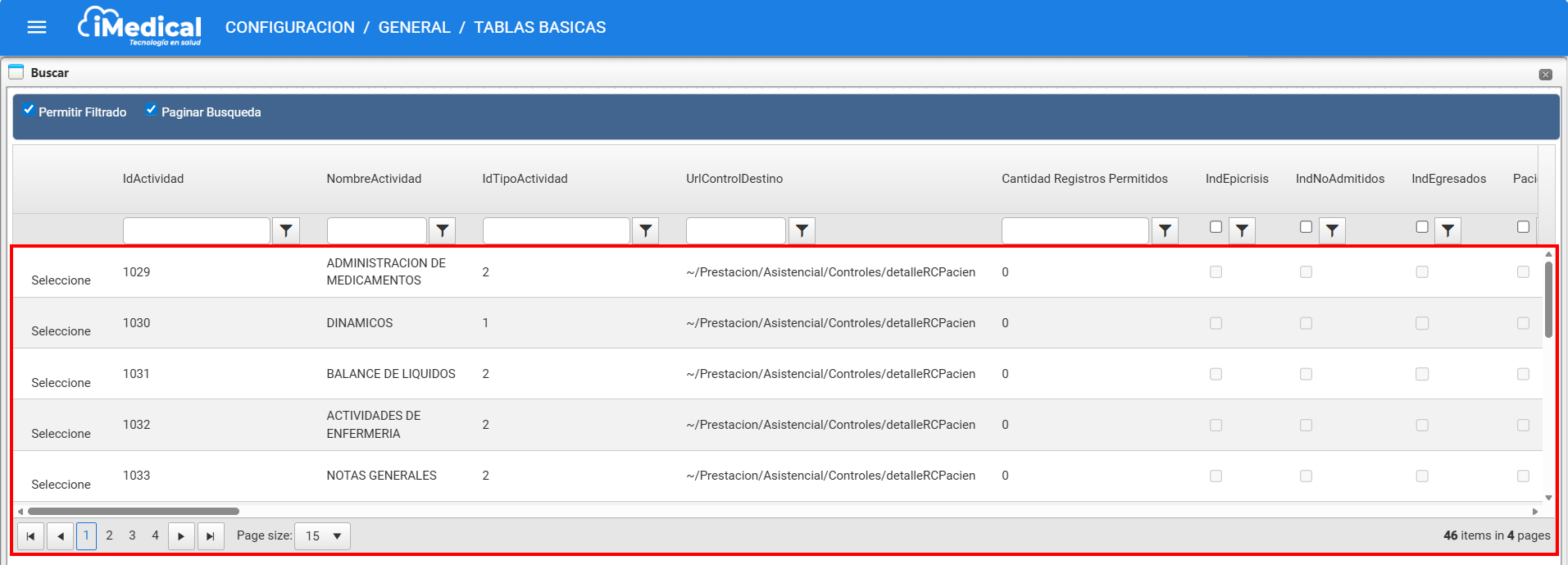Click the filter icon for NombreActividad column

click(x=443, y=231)
